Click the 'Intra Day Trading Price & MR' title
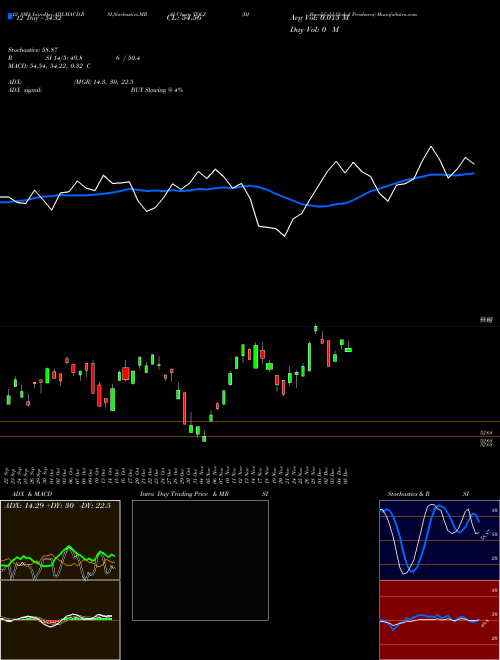Screen dimensions: 500x660 pyautogui.click(x=185, y=494)
